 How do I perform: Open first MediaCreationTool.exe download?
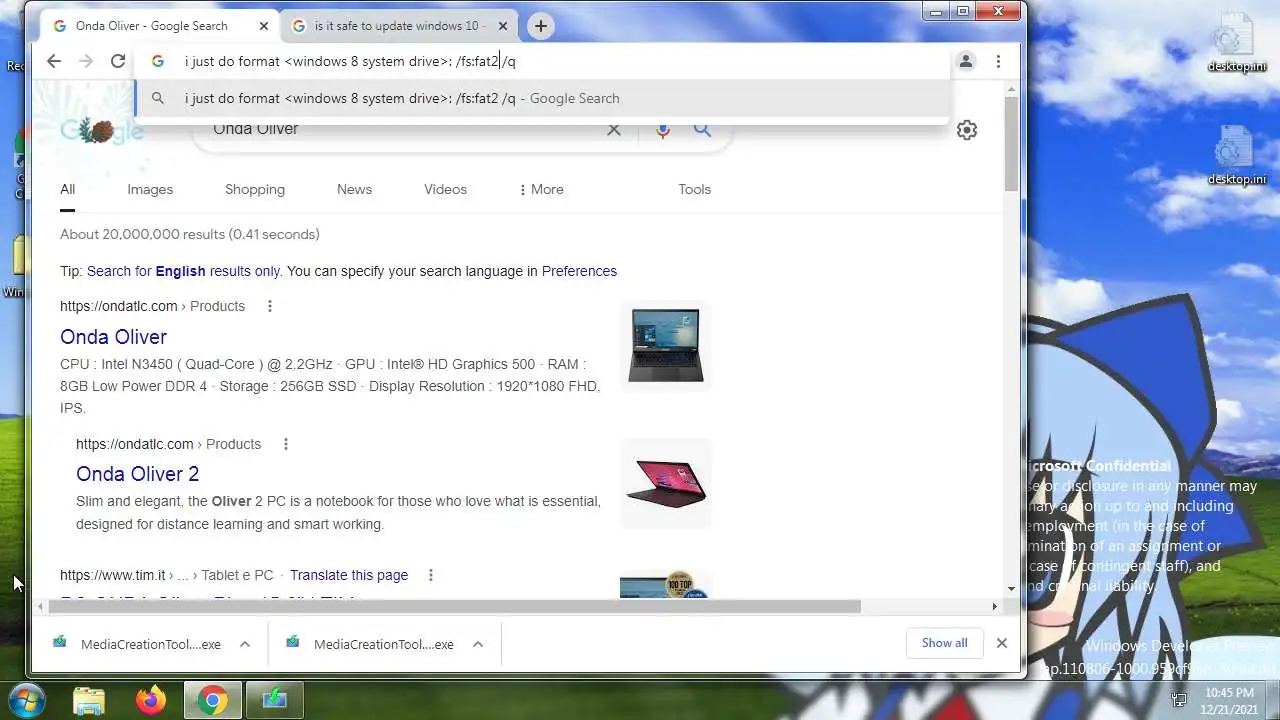[x=137, y=644]
